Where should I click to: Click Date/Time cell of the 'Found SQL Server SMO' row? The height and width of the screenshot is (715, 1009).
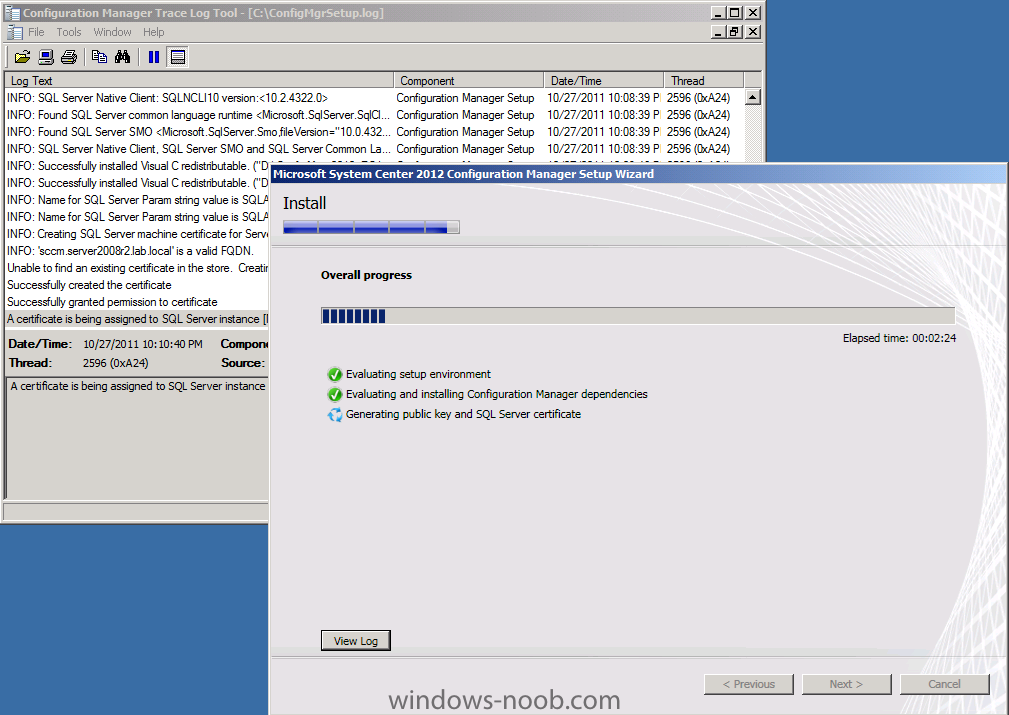coord(604,132)
